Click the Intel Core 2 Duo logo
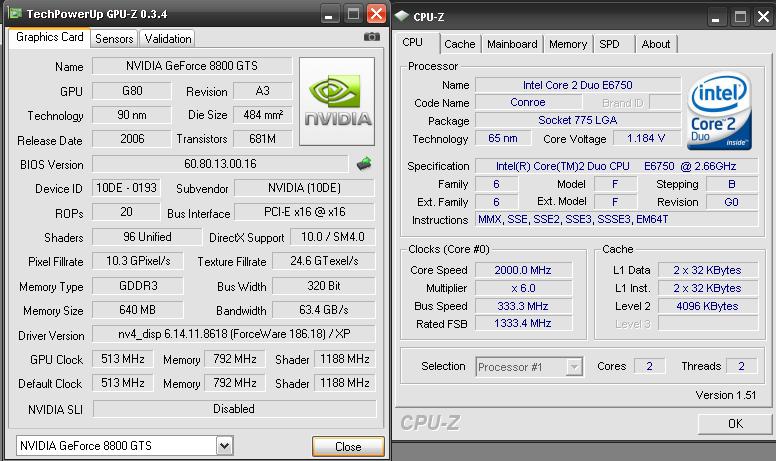The height and width of the screenshot is (461, 776). pos(720,111)
